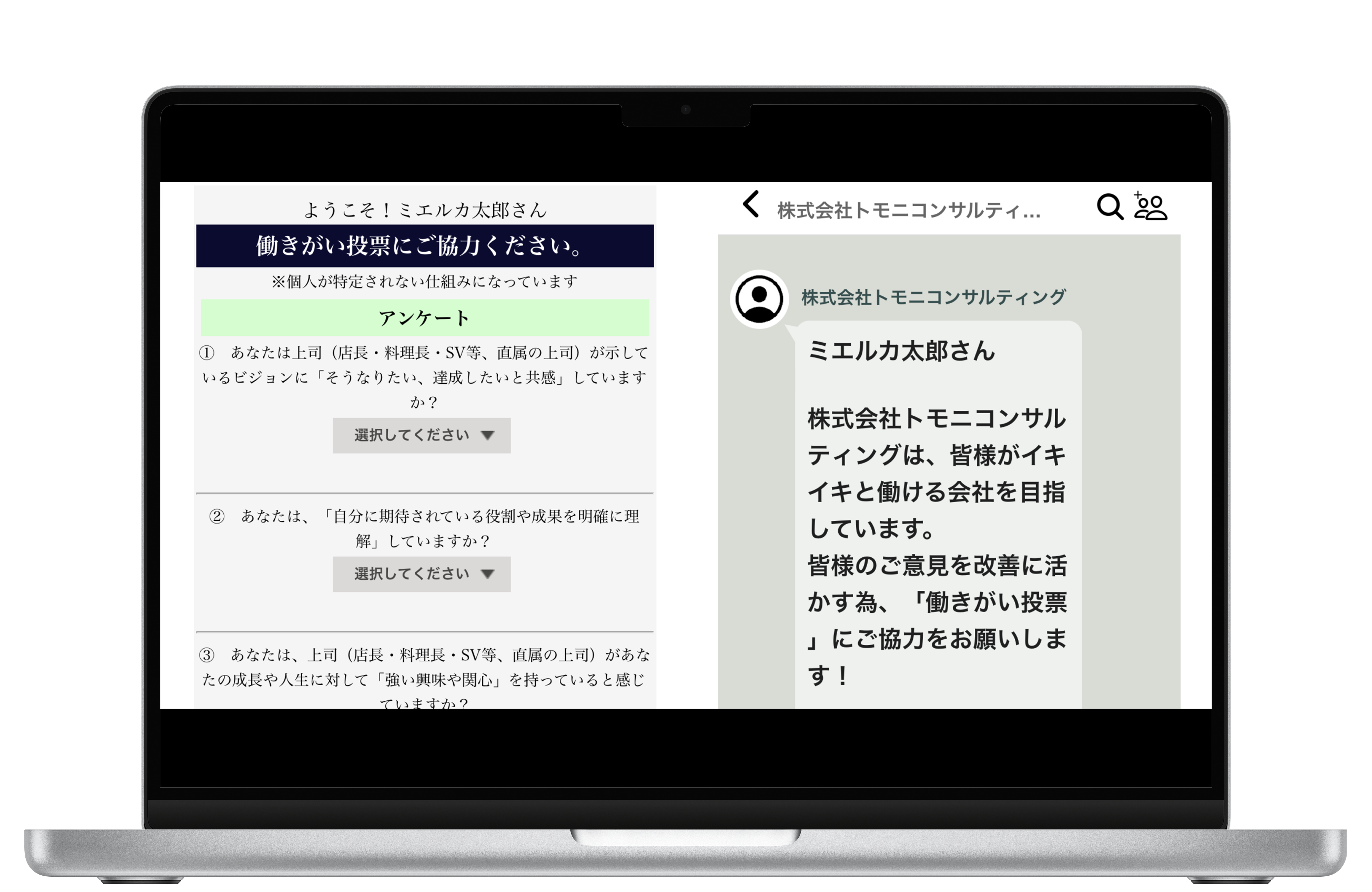Click the navy 働きがい投票にご協力ください banner
This screenshot has height=892, width=1372.
coord(425,246)
